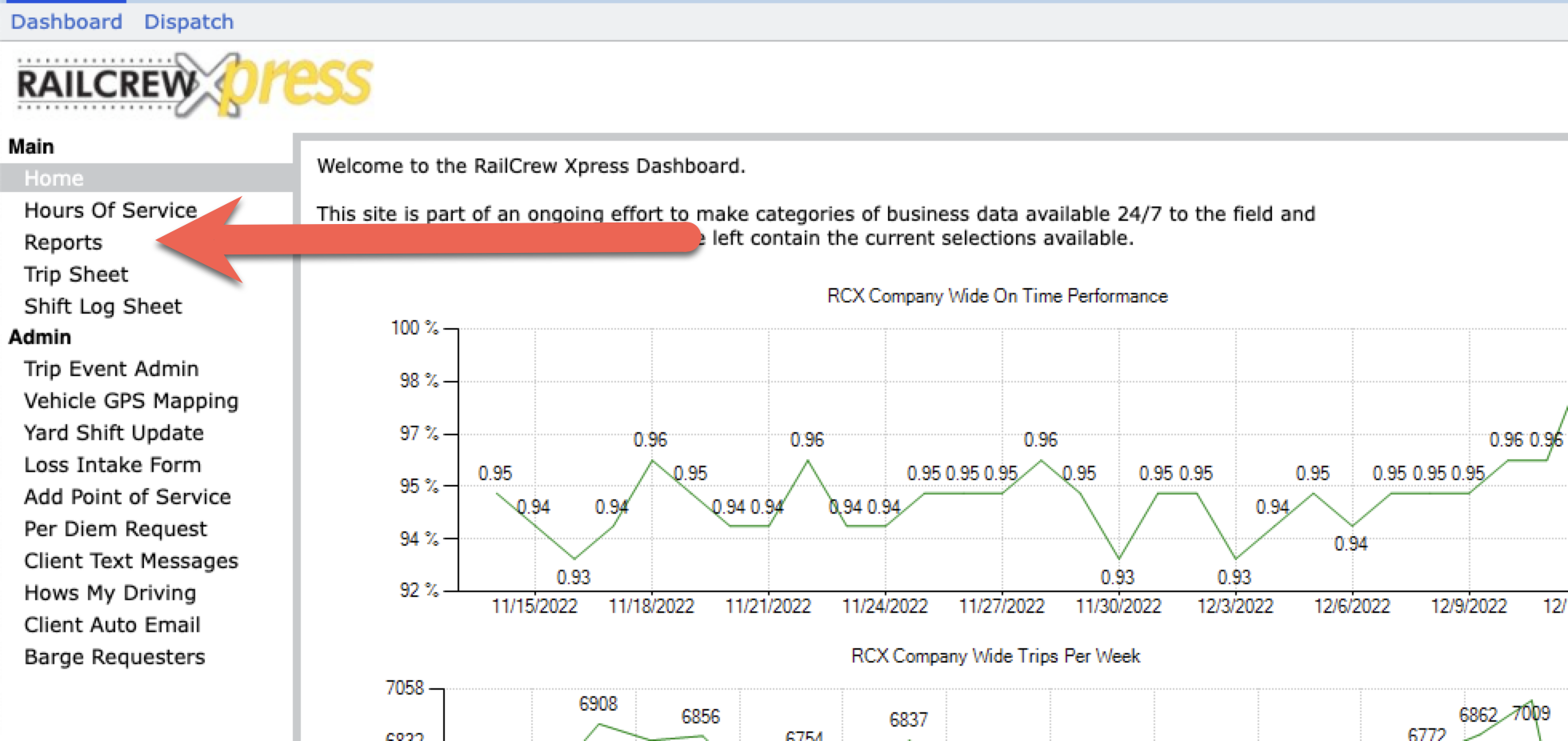Click the 95 % axis label
Screen dimensions: 1568x741
tap(419, 486)
